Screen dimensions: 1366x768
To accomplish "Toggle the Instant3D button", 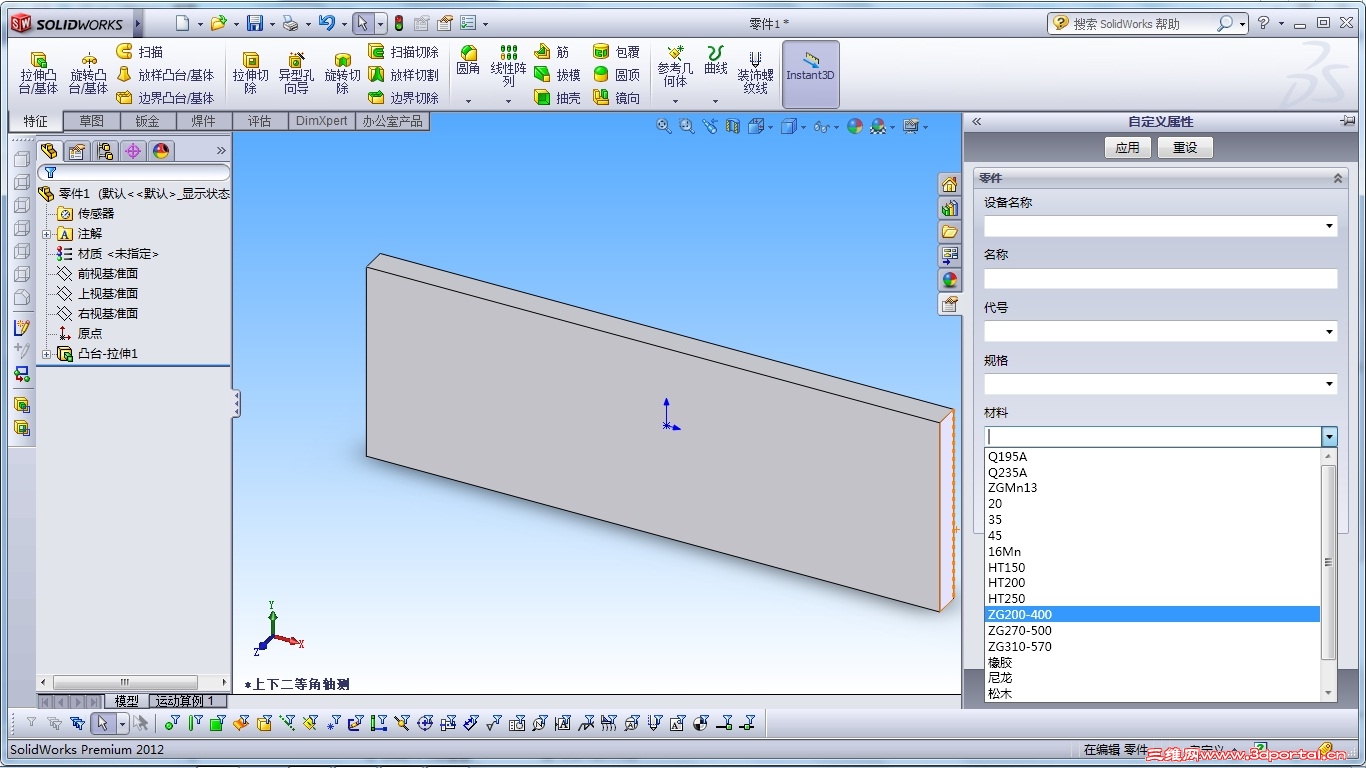I will click(x=810, y=74).
